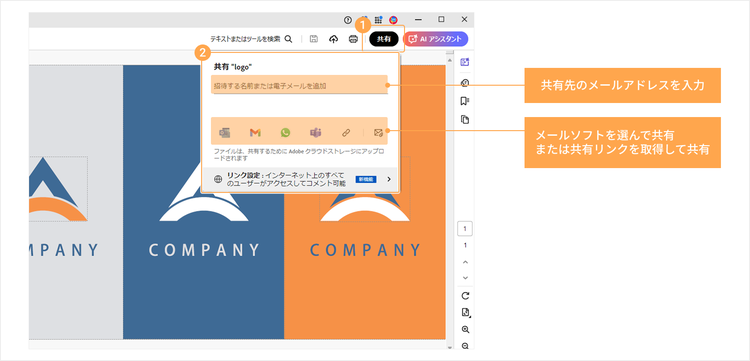Click the save floppy disk icon

314,39
